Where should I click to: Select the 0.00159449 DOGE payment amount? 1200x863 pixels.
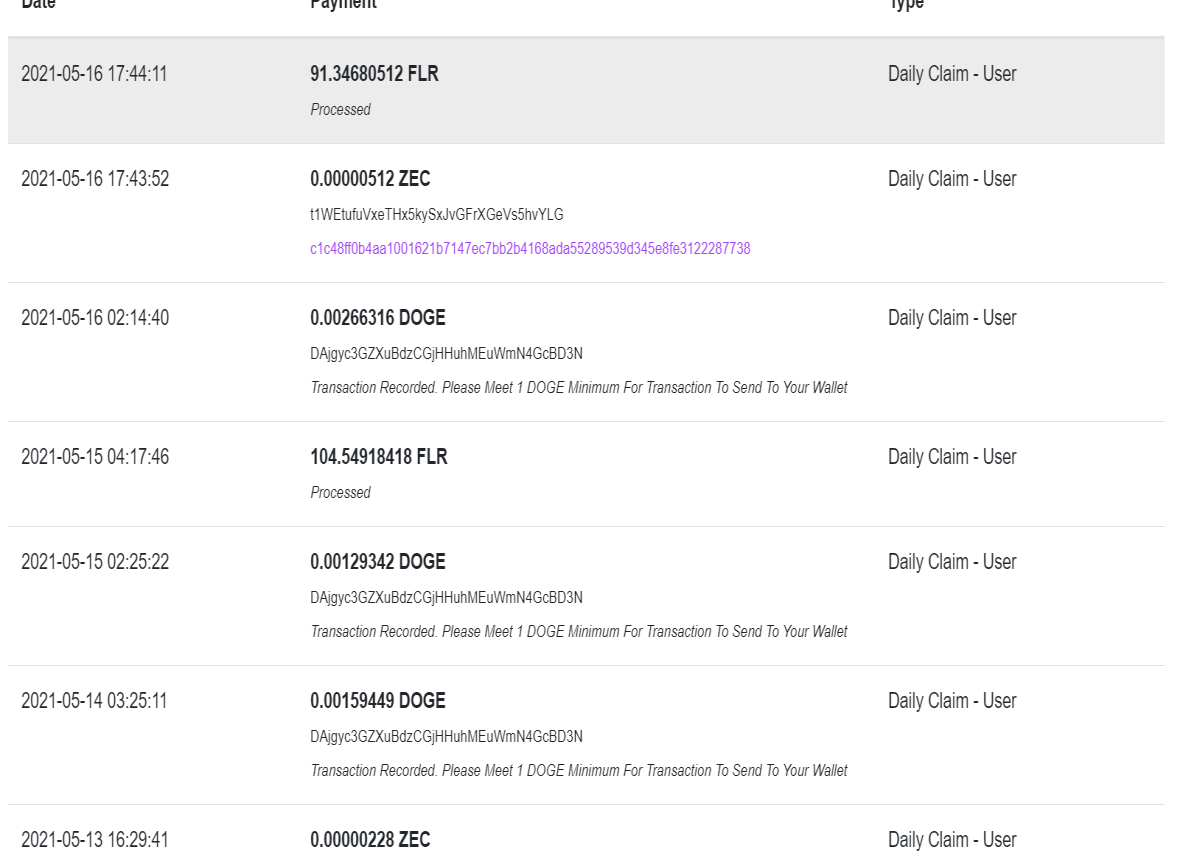pos(378,701)
